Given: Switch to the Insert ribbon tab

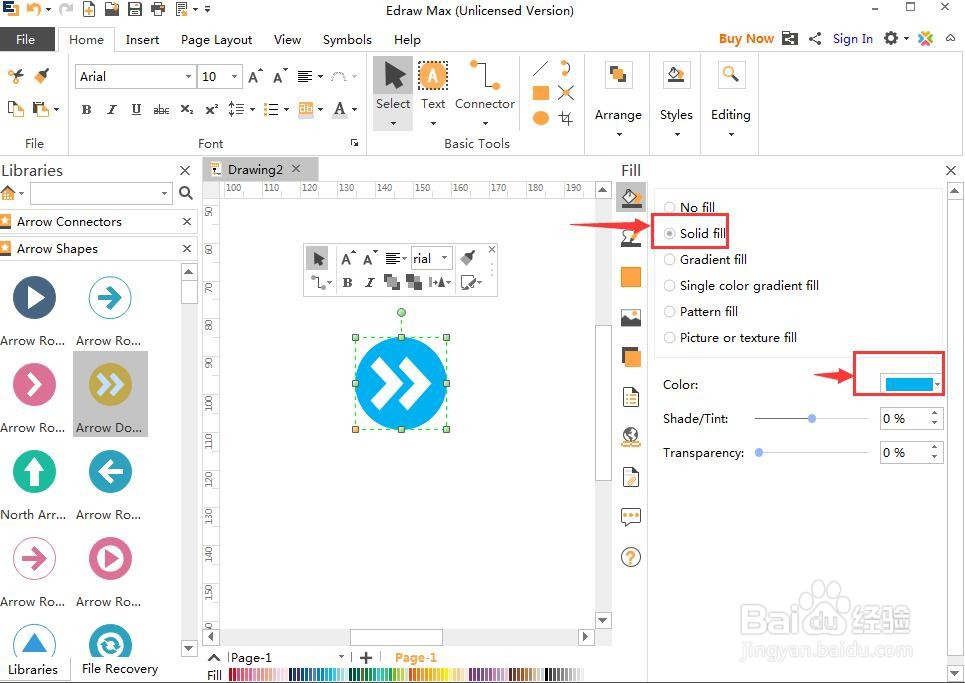Looking at the screenshot, I should [x=142, y=39].
